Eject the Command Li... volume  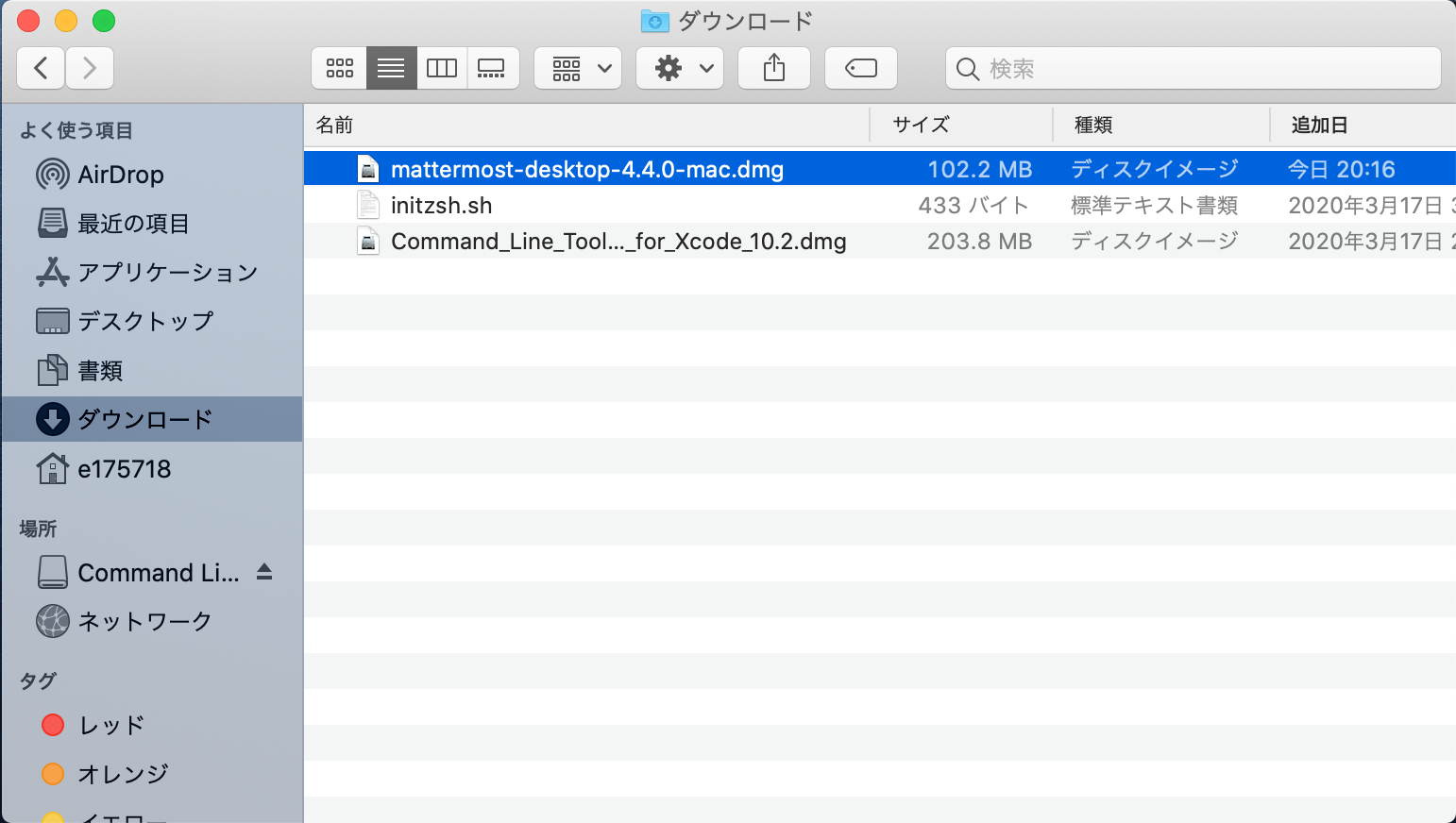click(264, 572)
